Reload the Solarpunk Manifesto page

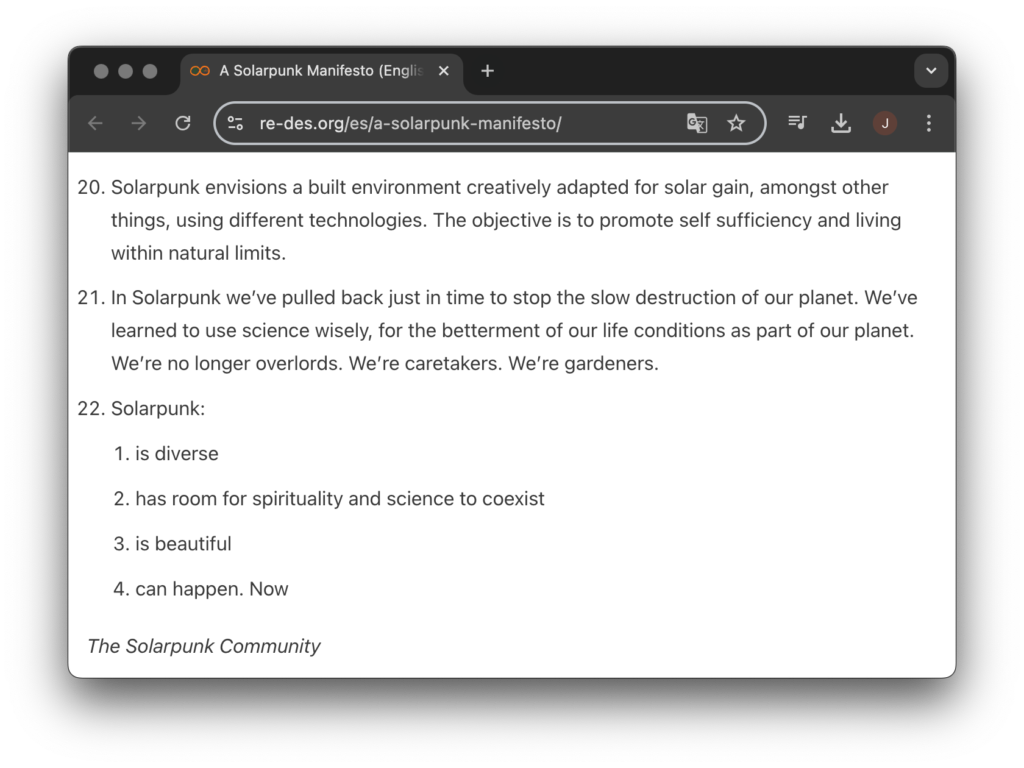pyautogui.click(x=183, y=123)
